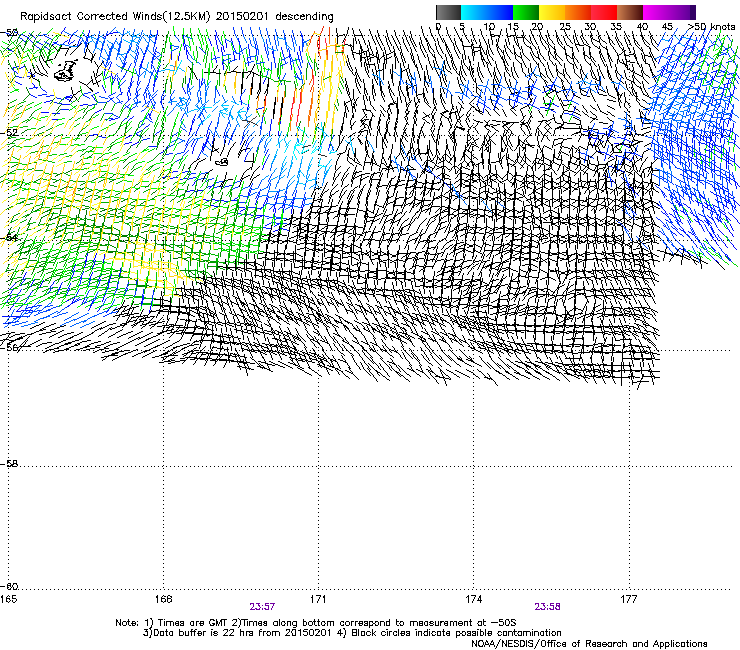
Task: Click the date '20150201' in the title
Action: [x=242, y=17]
